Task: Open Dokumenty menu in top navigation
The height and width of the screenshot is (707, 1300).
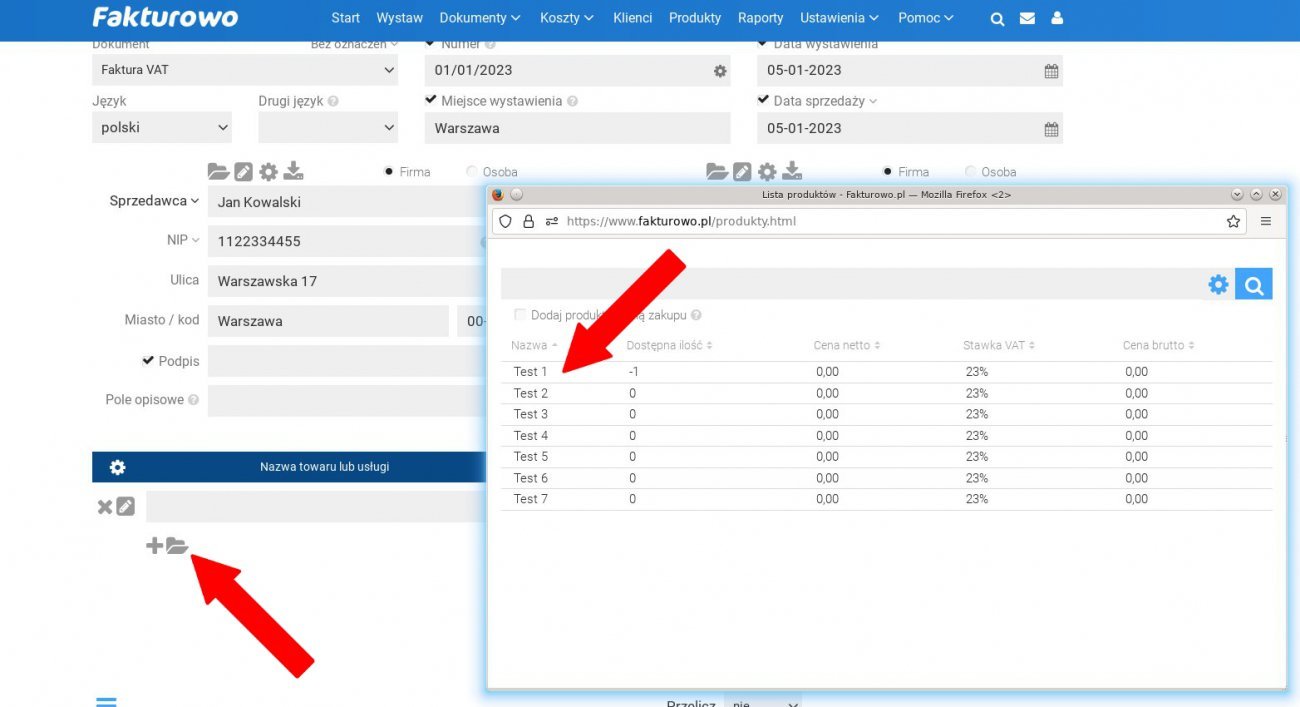Action: pos(480,18)
